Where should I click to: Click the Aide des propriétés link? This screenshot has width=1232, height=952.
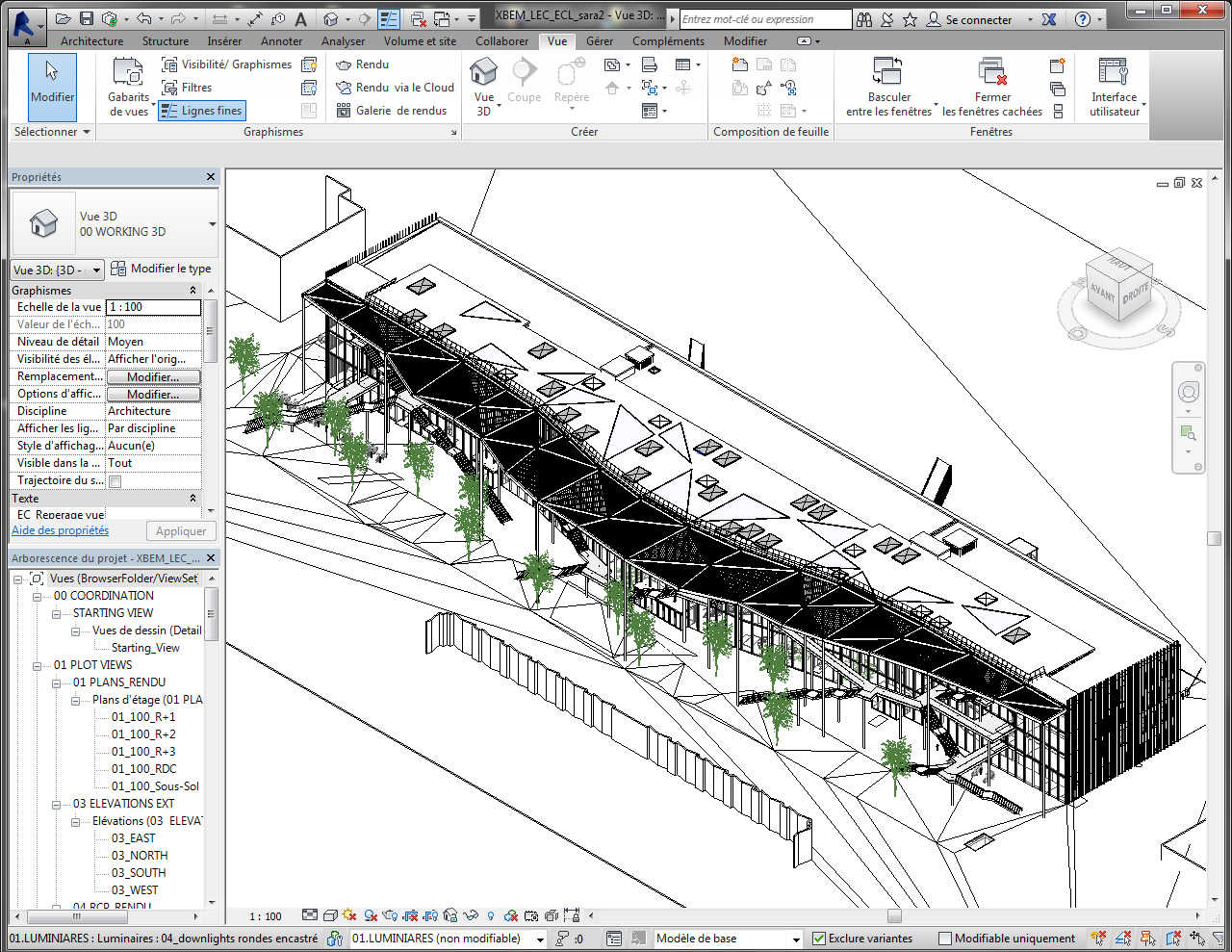pos(60,530)
